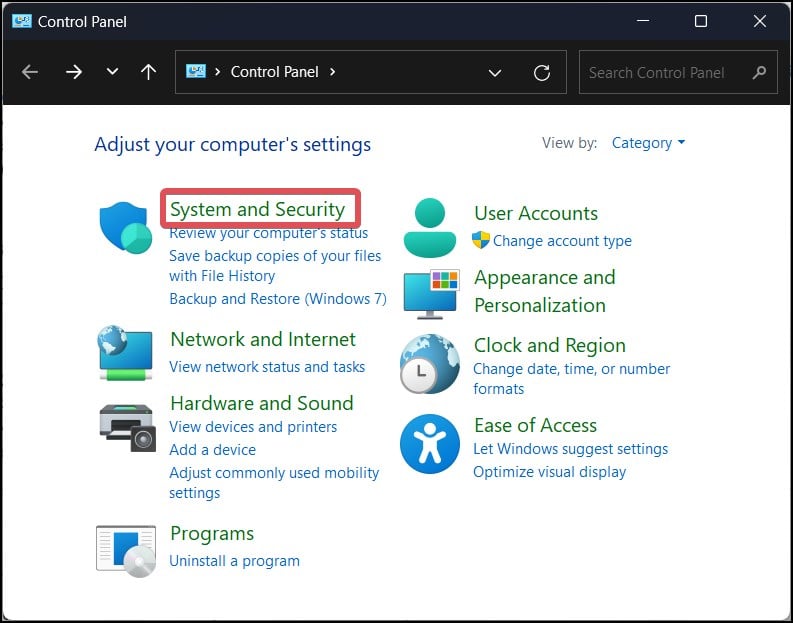Go up one folder level
The width and height of the screenshot is (793, 623).
tap(149, 72)
